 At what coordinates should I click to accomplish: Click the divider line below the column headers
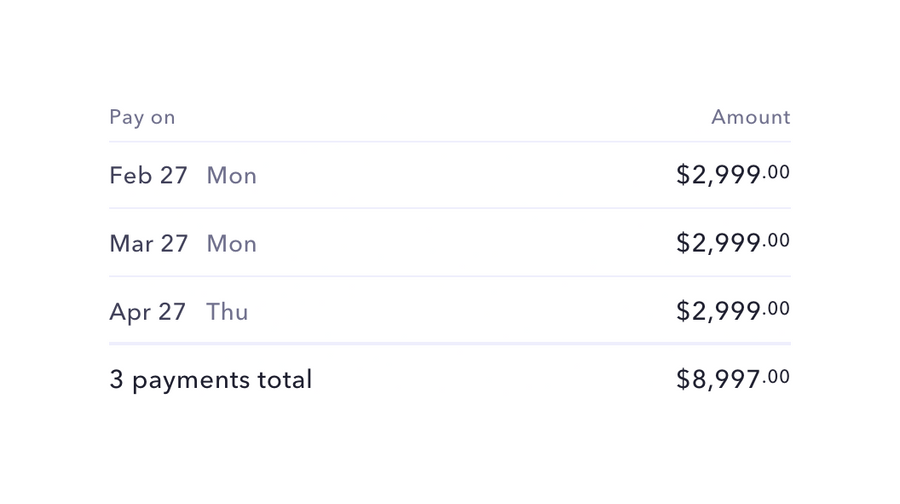(450, 141)
